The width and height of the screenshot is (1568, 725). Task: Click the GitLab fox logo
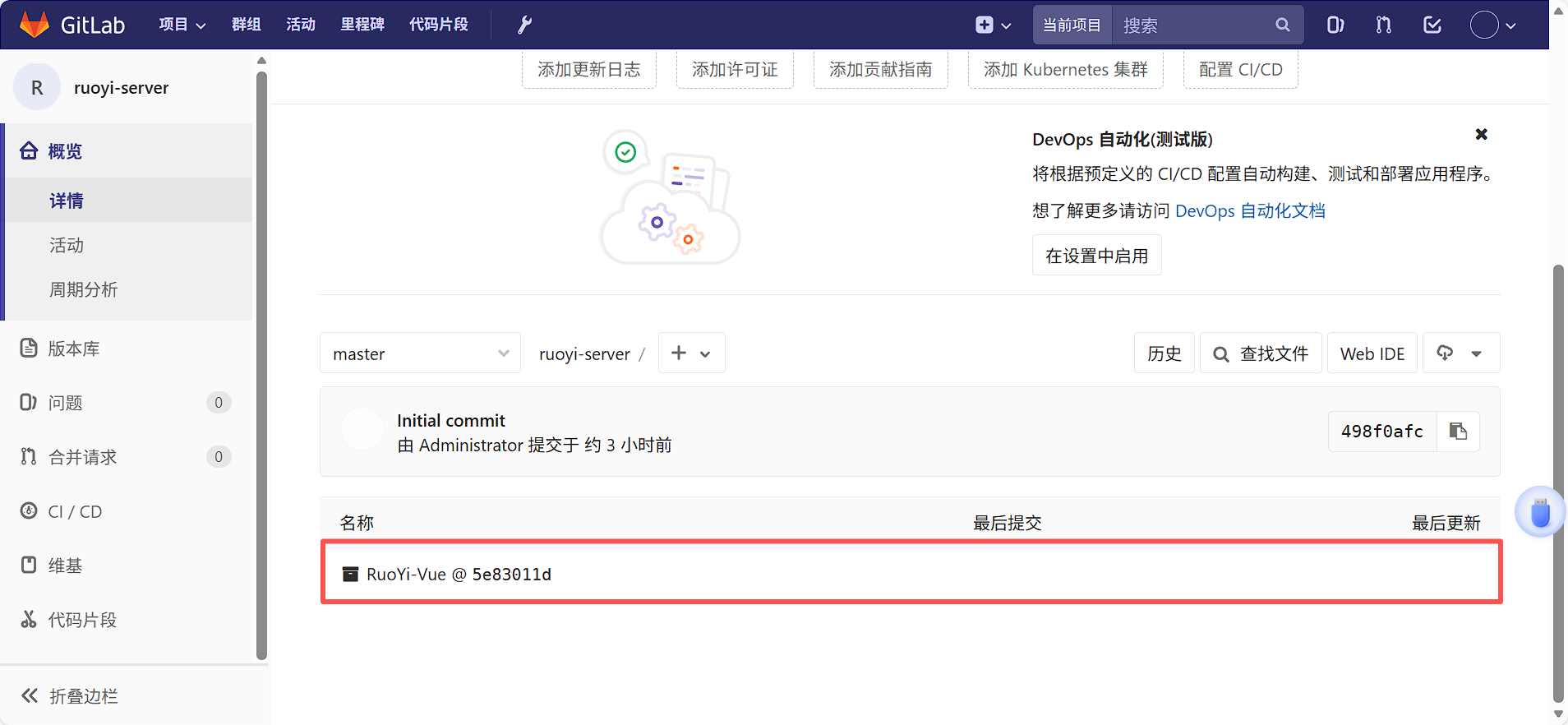coord(35,25)
